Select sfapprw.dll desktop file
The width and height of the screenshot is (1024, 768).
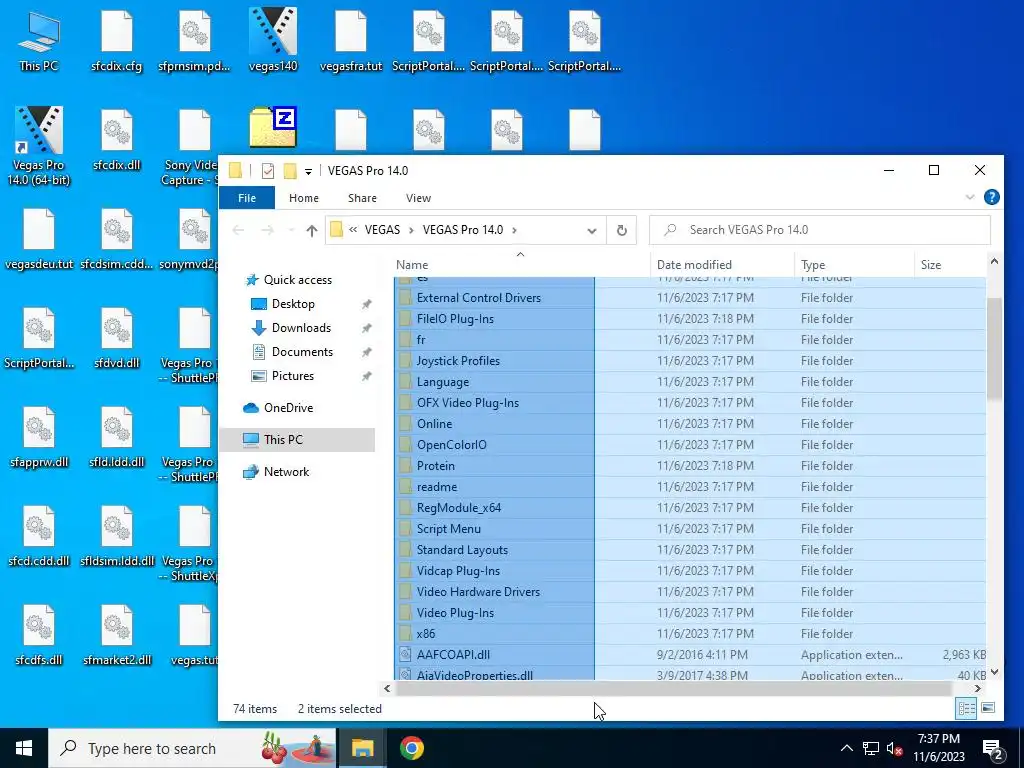(39, 438)
